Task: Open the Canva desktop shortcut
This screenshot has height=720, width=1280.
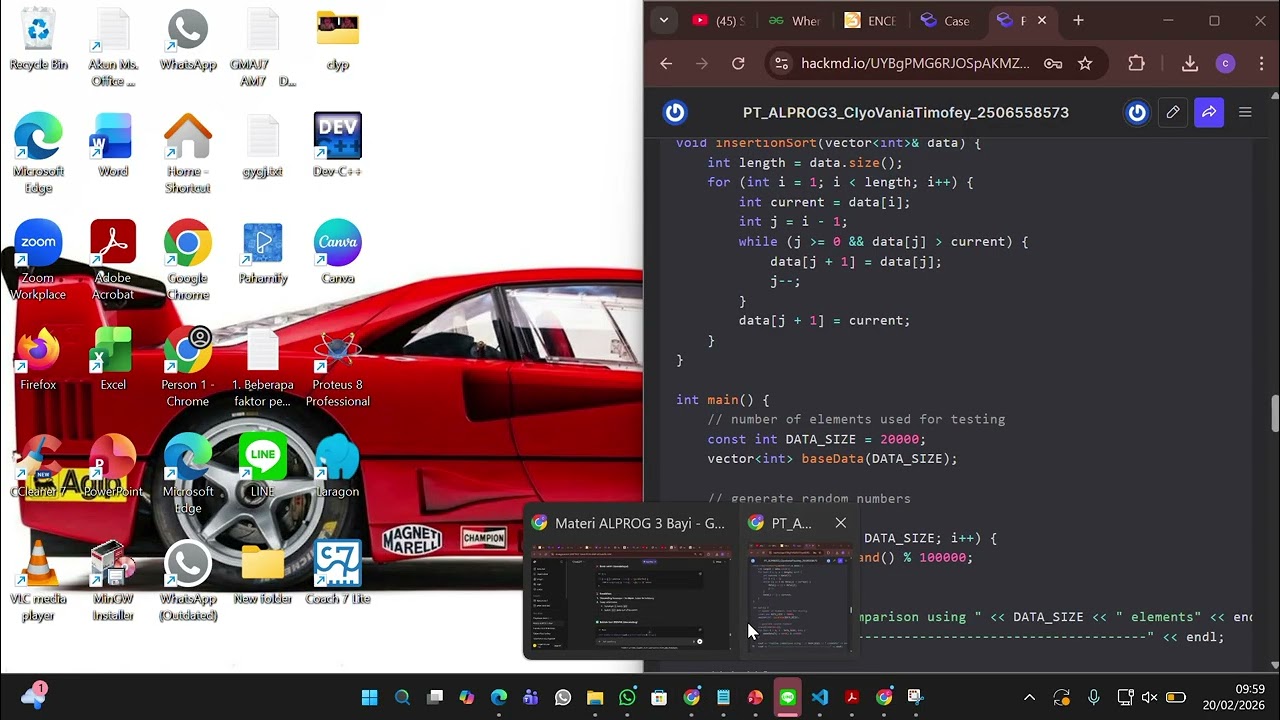Action: 337,253
